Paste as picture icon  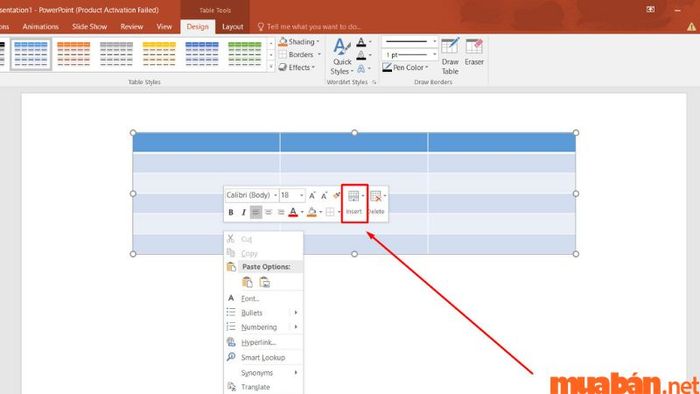click(x=264, y=282)
